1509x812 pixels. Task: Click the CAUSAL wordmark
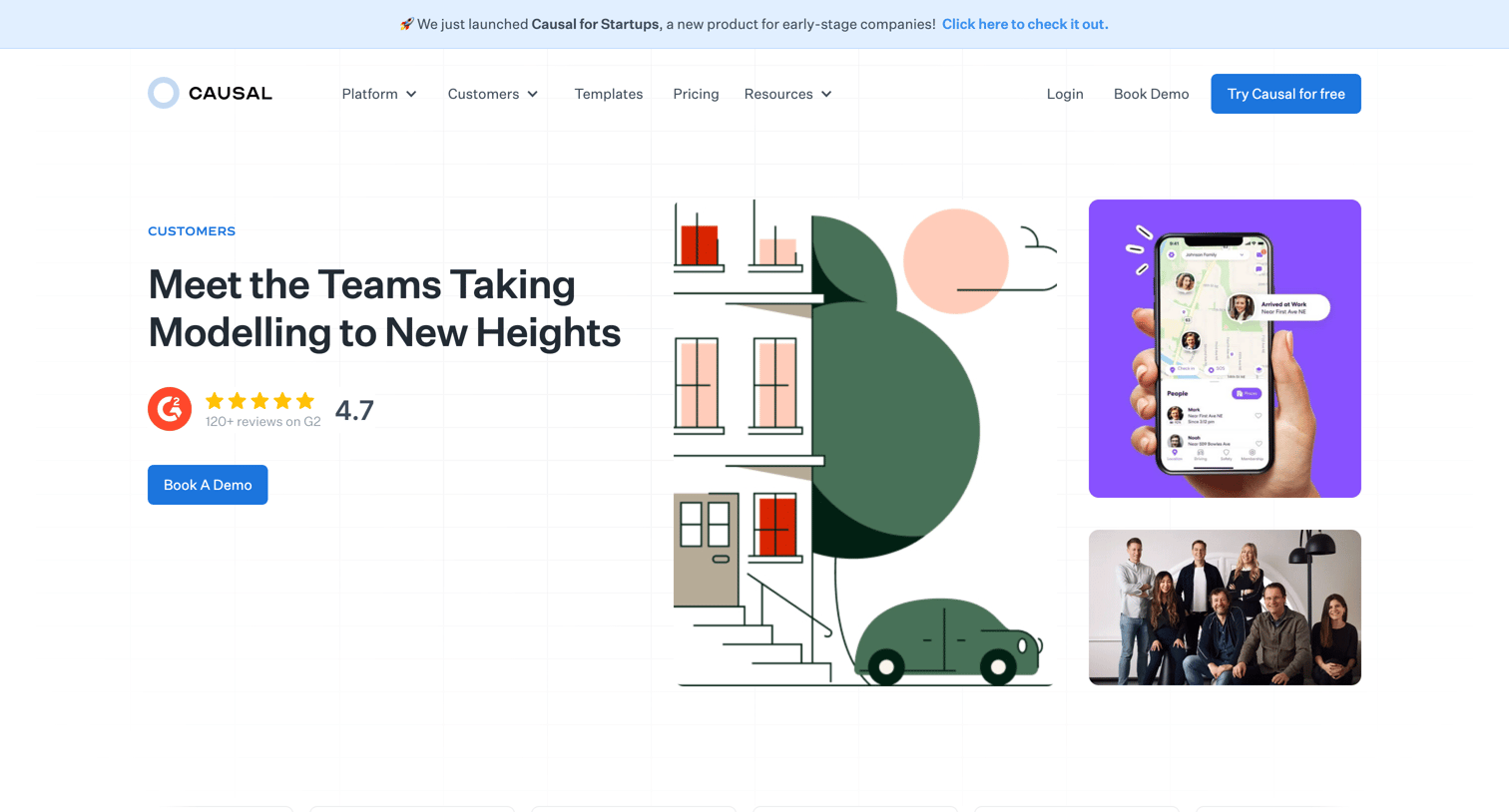[231, 93]
